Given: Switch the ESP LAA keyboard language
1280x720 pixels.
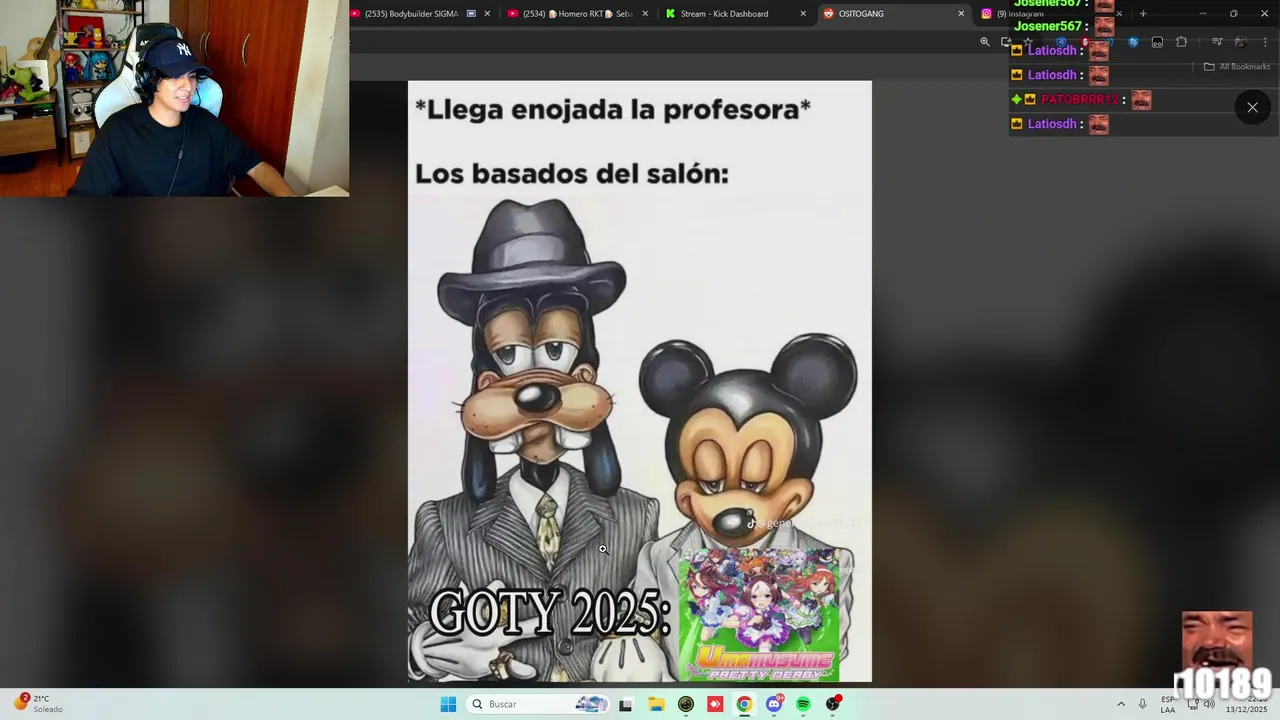Looking at the screenshot, I should coord(1168,704).
